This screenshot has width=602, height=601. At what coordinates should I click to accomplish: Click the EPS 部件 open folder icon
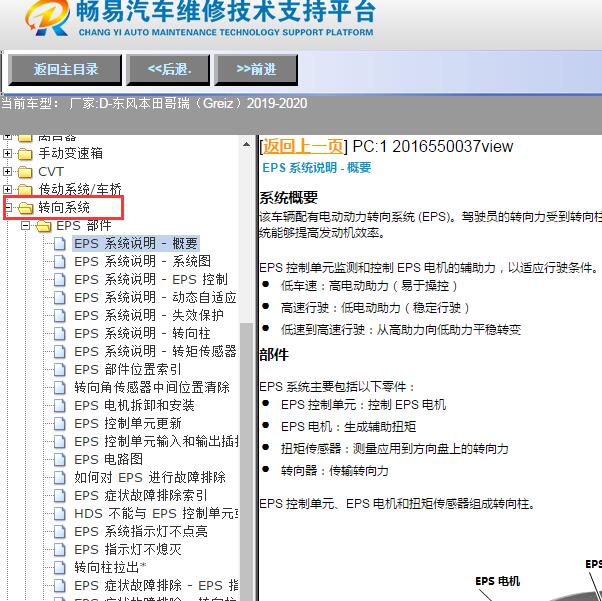point(44,226)
